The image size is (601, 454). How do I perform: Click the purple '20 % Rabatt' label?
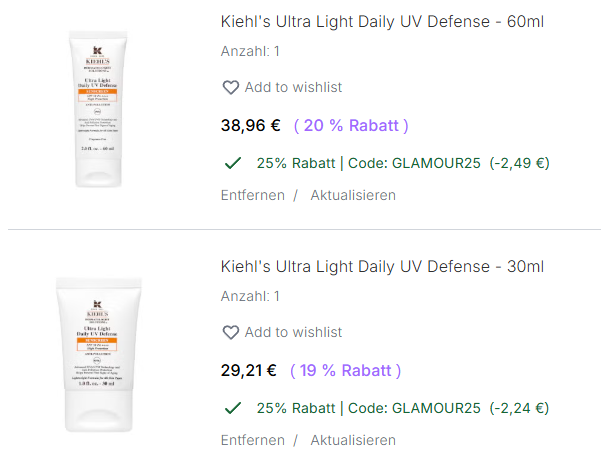[x=351, y=126]
